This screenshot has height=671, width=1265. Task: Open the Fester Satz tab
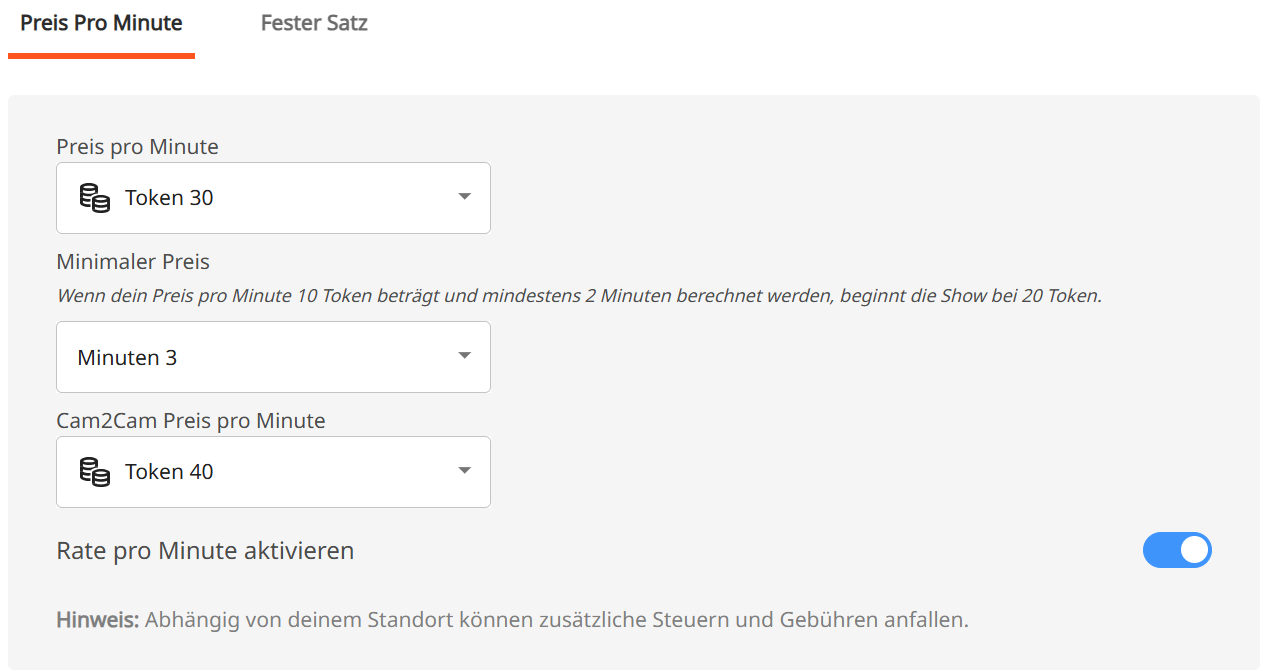click(x=314, y=23)
